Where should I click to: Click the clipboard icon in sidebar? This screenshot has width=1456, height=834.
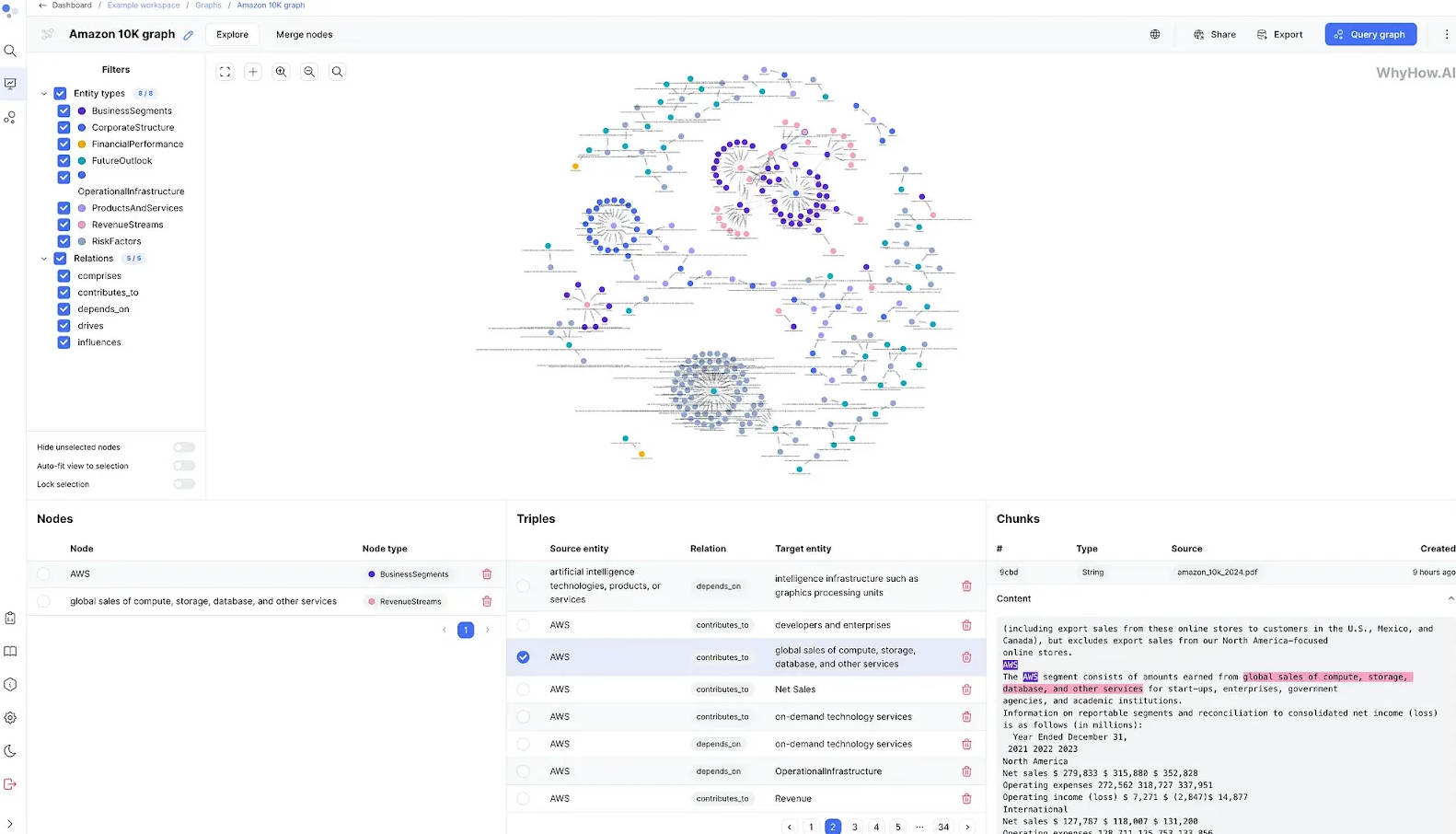click(x=10, y=619)
